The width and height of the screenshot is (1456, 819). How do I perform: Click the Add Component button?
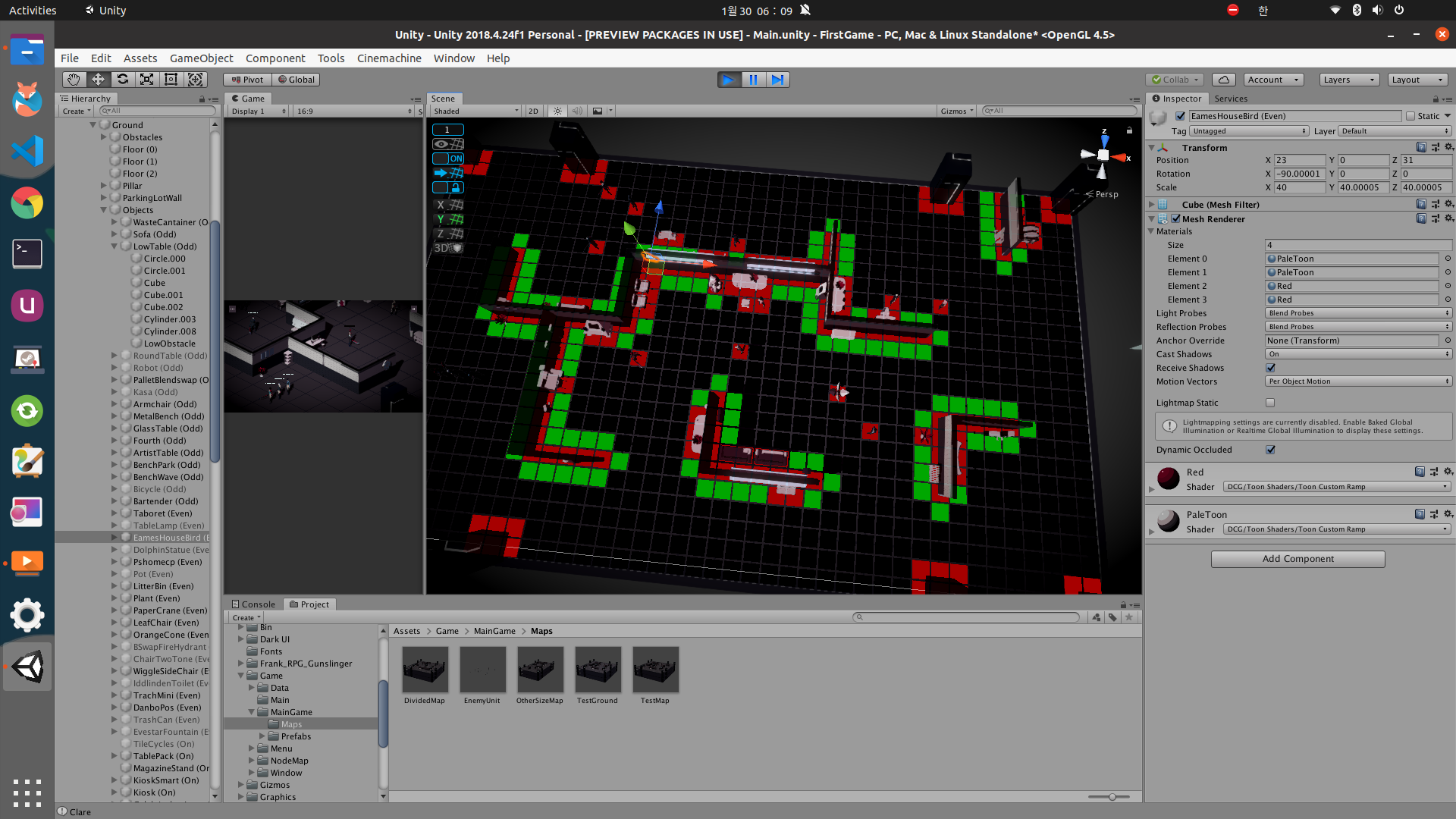click(1298, 559)
